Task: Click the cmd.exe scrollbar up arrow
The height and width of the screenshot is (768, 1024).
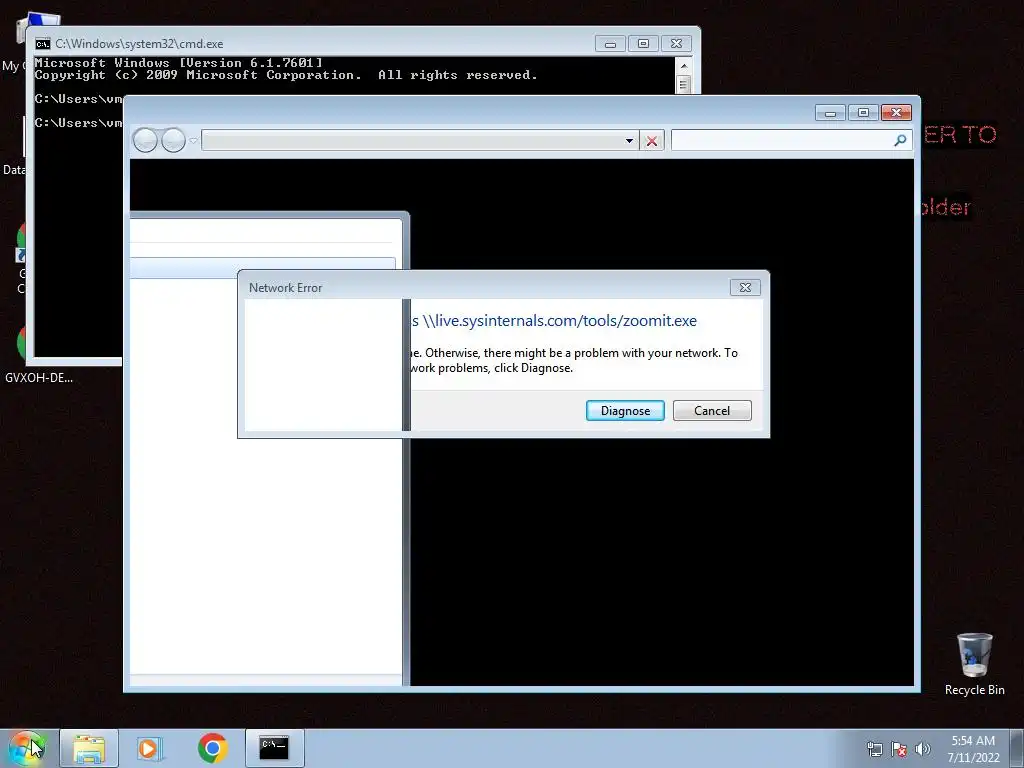Action: [683, 66]
